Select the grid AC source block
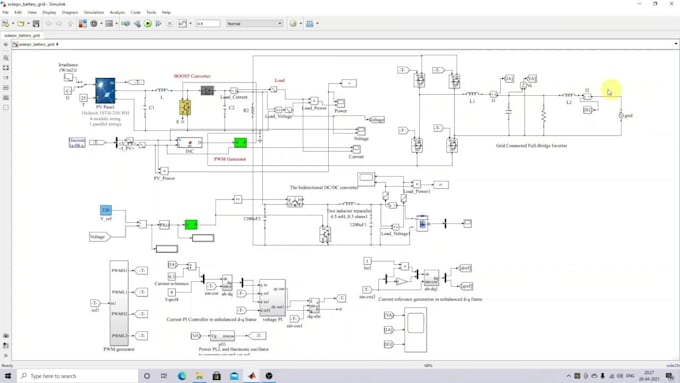Image resolution: width=680 pixels, height=383 pixels. point(621,115)
